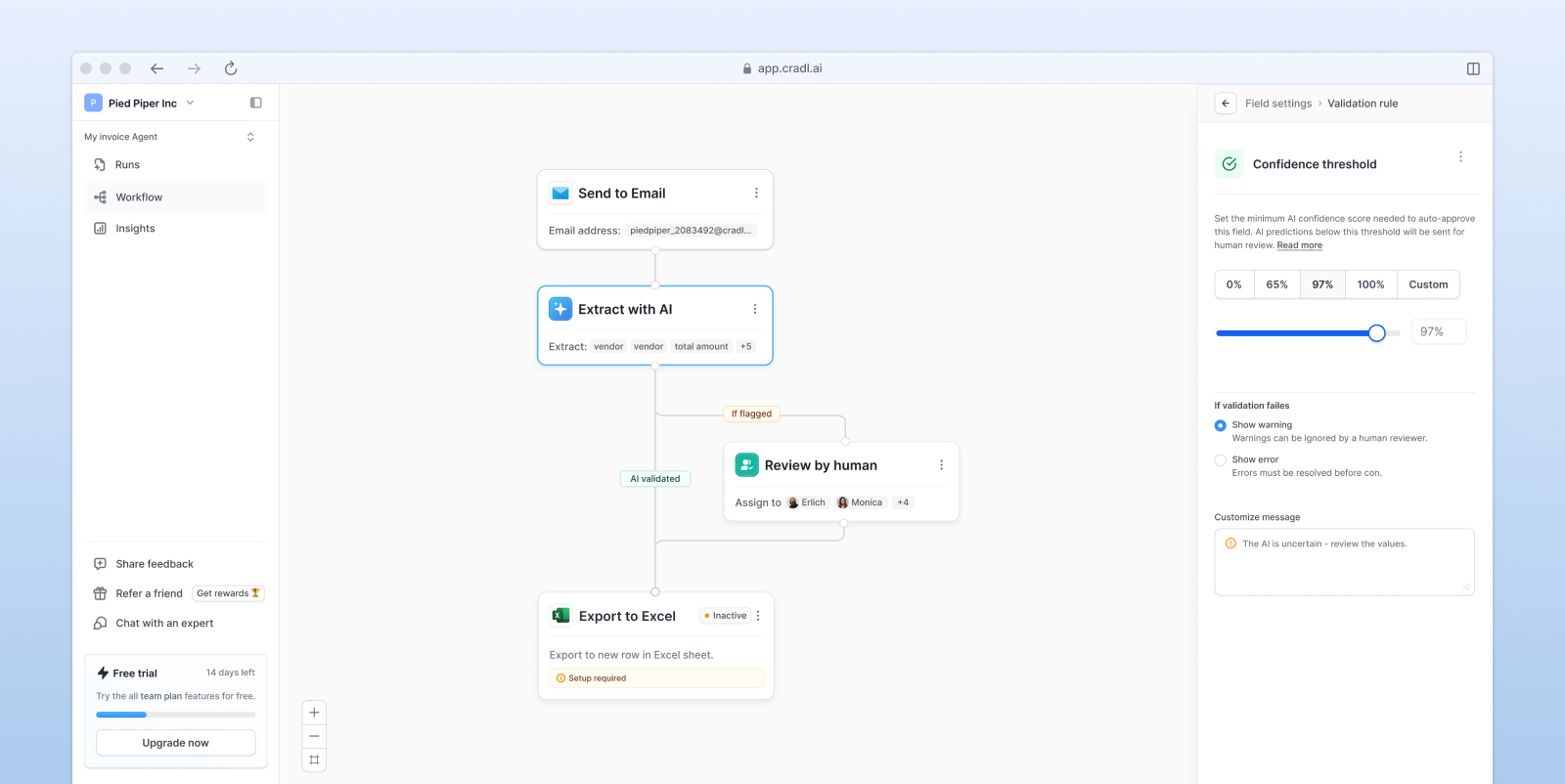The height and width of the screenshot is (784, 1565).
Task: Click the 97% threshold value field
Action: [x=1439, y=332]
